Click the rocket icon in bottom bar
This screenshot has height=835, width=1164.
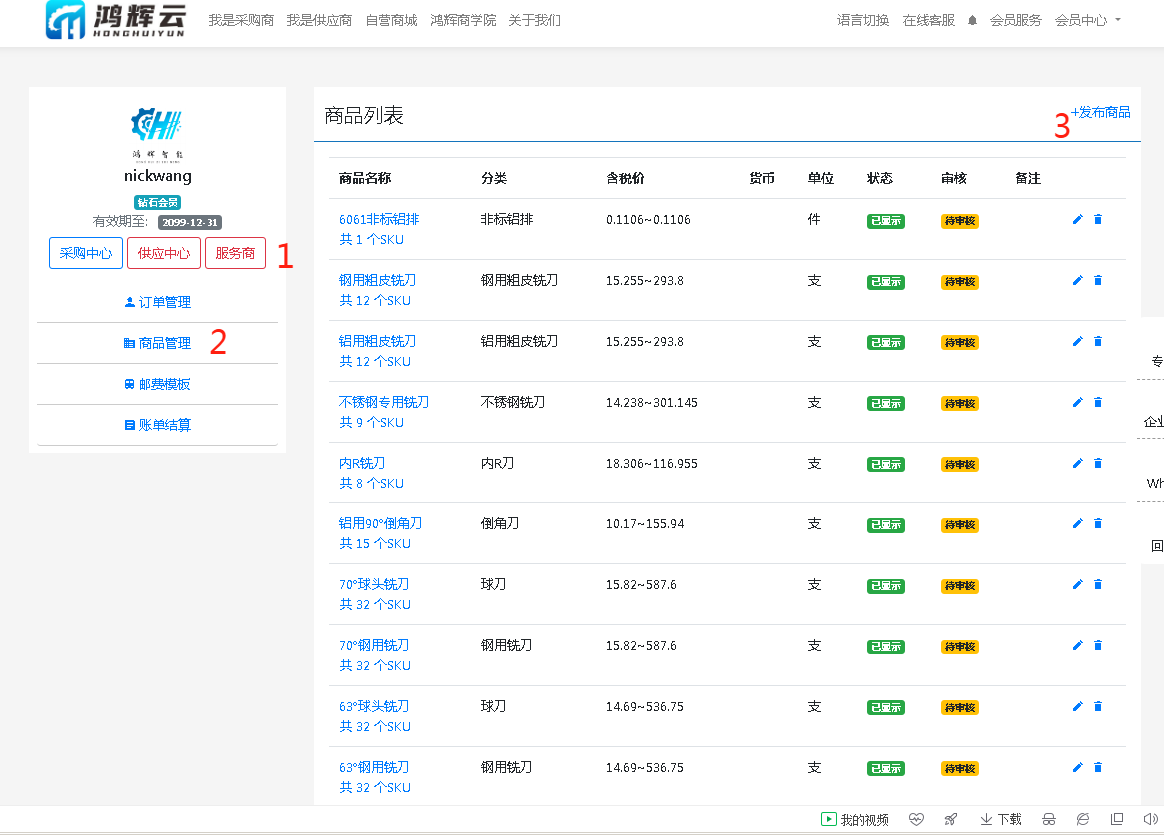click(950, 819)
